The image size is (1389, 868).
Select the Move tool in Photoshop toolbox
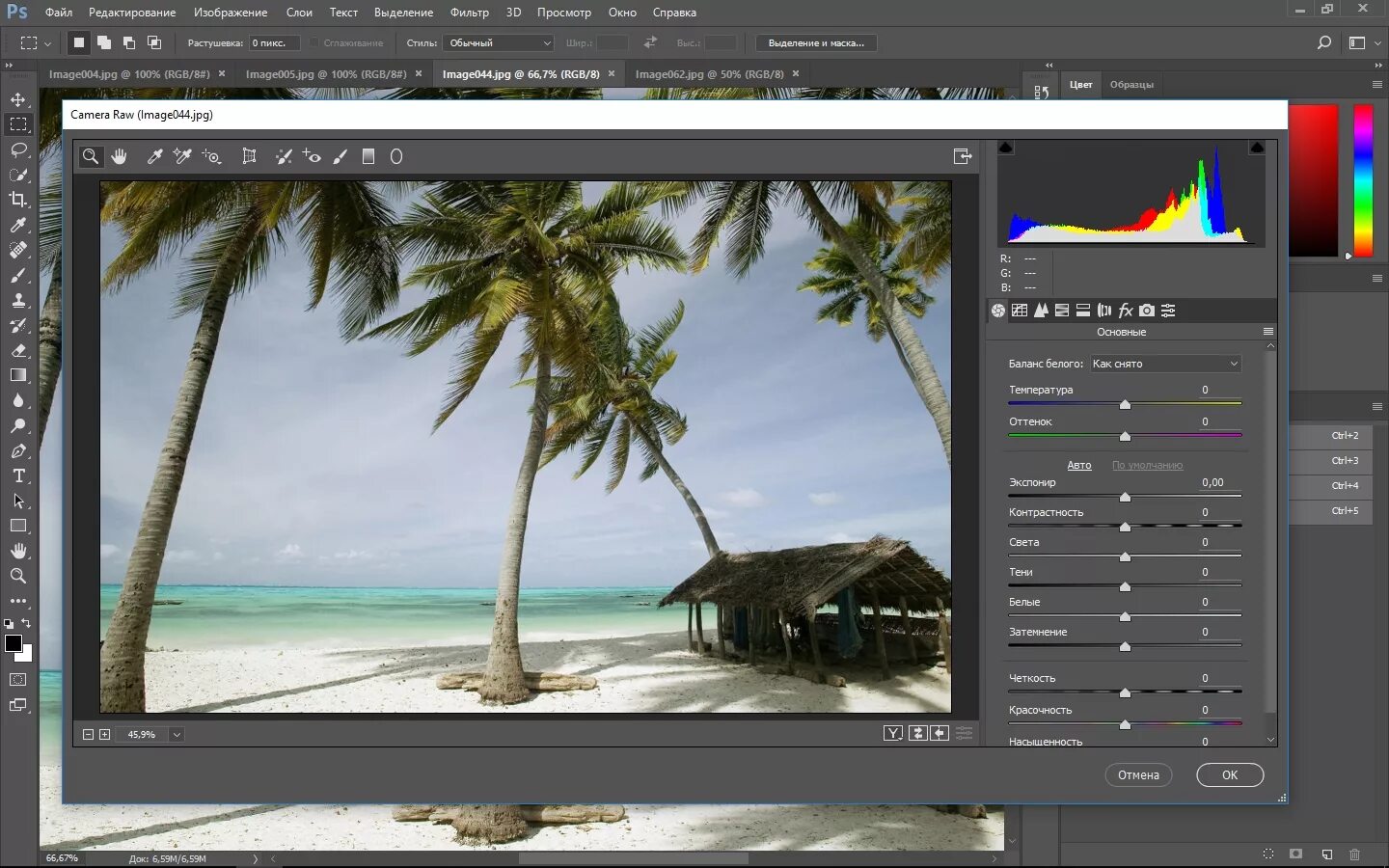point(18,99)
